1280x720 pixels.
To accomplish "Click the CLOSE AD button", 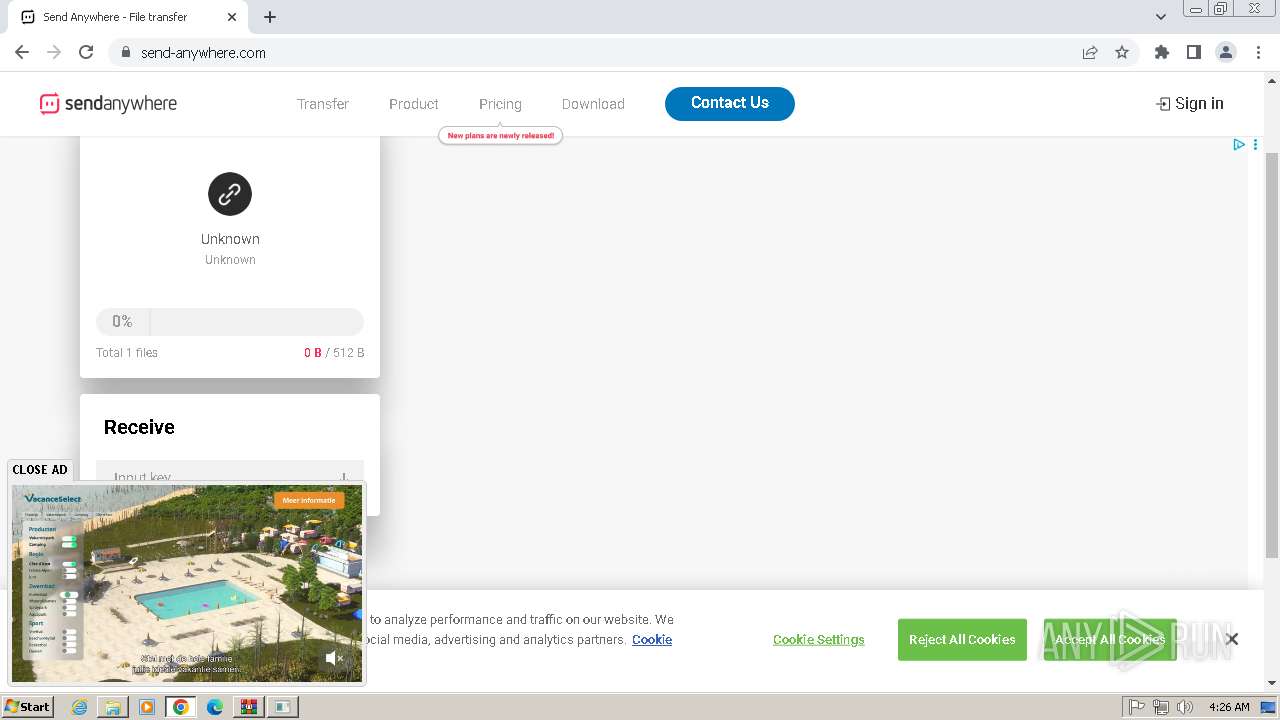I will point(40,469).
